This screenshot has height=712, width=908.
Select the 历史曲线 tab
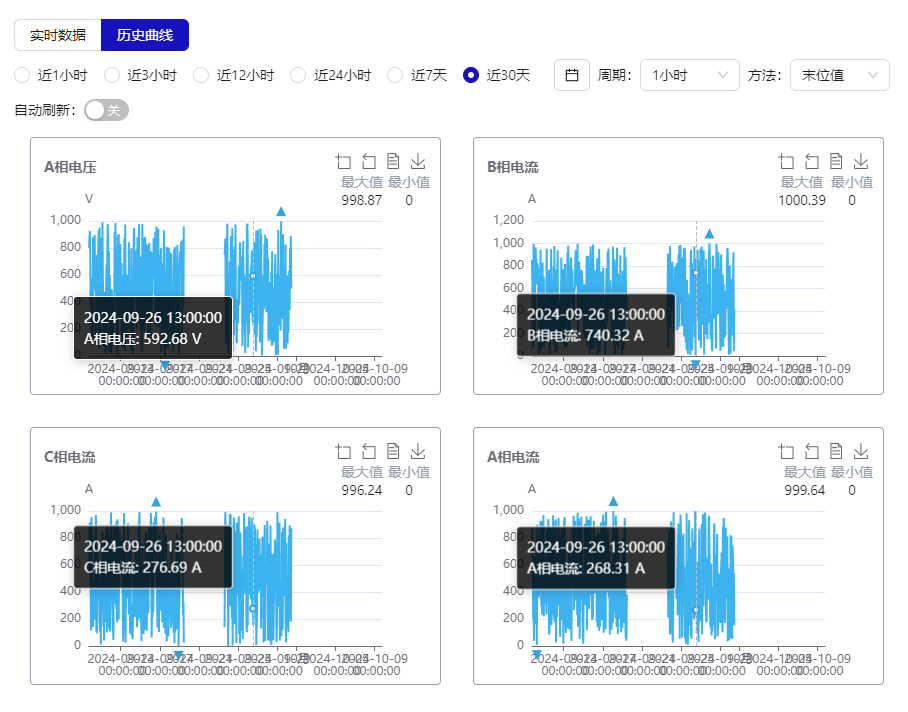pyautogui.click(x=145, y=35)
